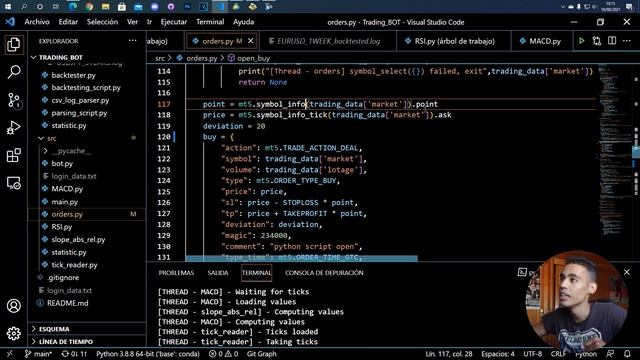
Task: Switch to the SALIDA panel tab
Action: click(218, 273)
